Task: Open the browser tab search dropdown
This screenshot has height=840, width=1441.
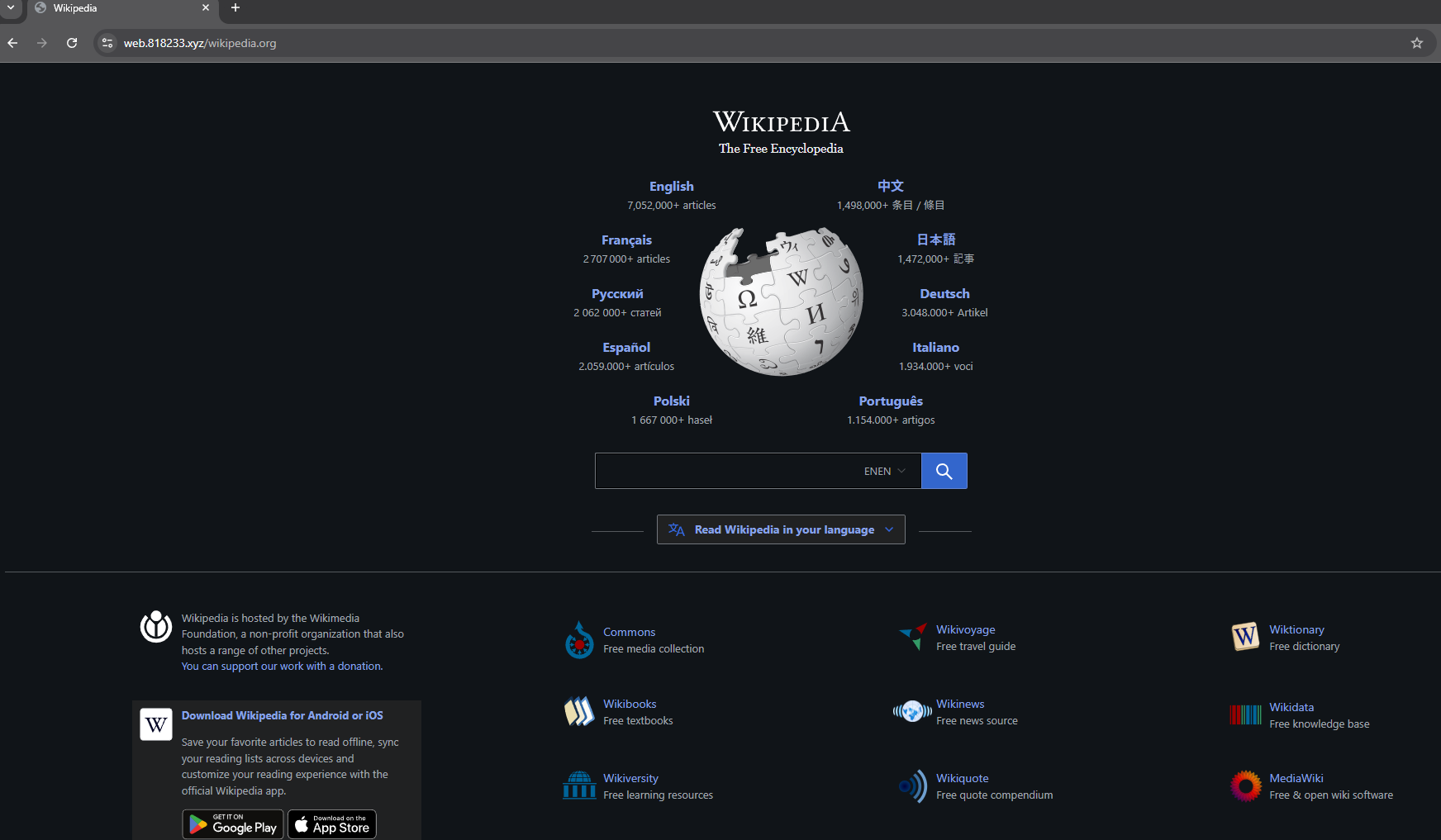Action: (11, 8)
